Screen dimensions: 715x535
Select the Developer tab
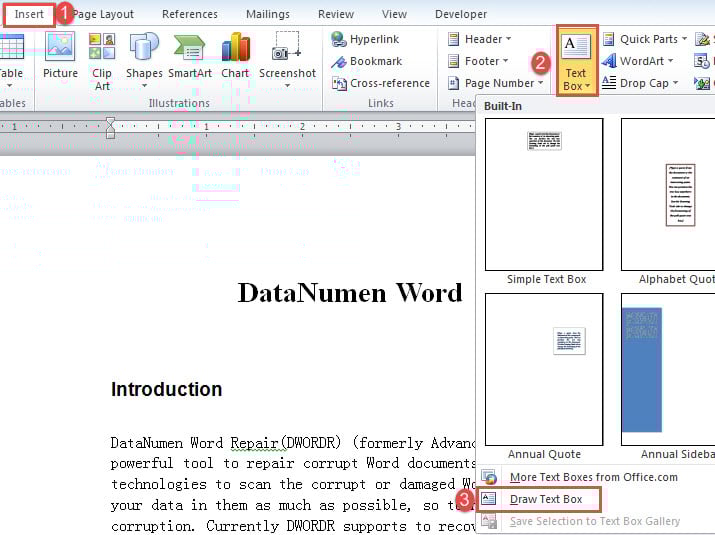point(461,14)
